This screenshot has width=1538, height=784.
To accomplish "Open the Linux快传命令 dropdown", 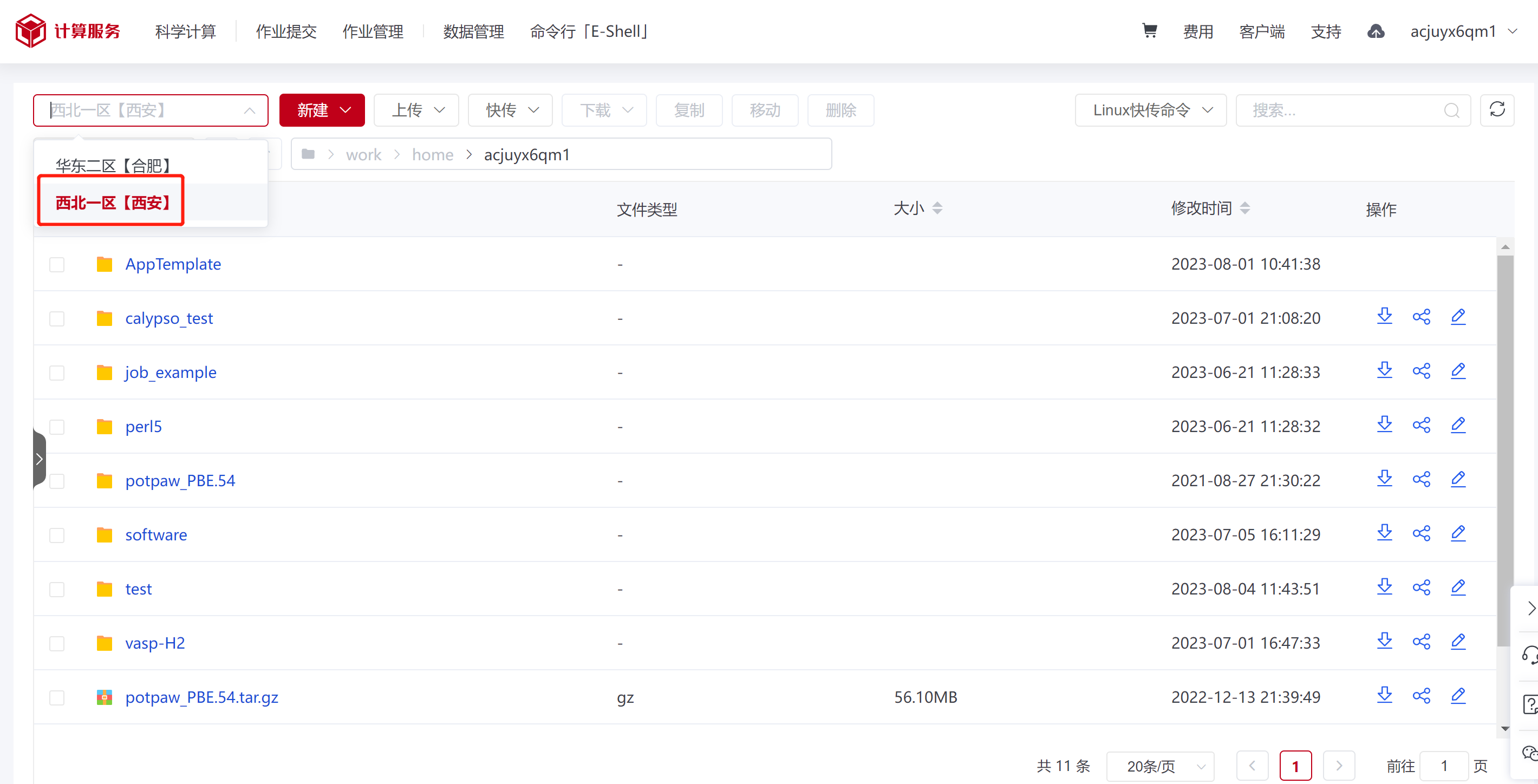I will (x=1150, y=110).
